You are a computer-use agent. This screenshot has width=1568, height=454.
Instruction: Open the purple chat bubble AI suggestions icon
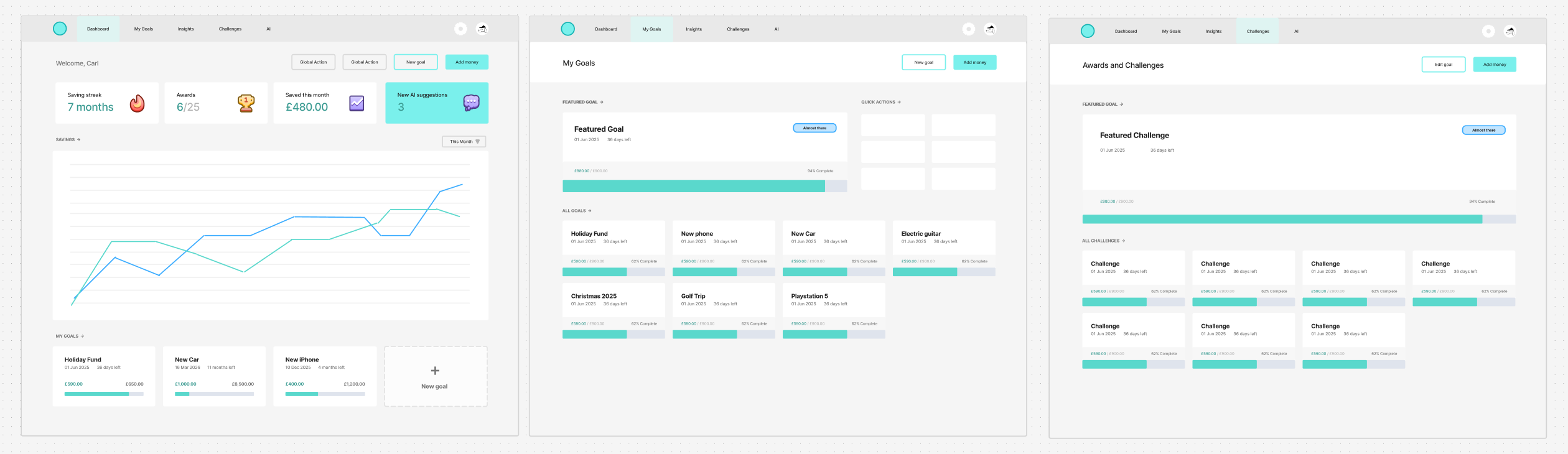tap(471, 103)
